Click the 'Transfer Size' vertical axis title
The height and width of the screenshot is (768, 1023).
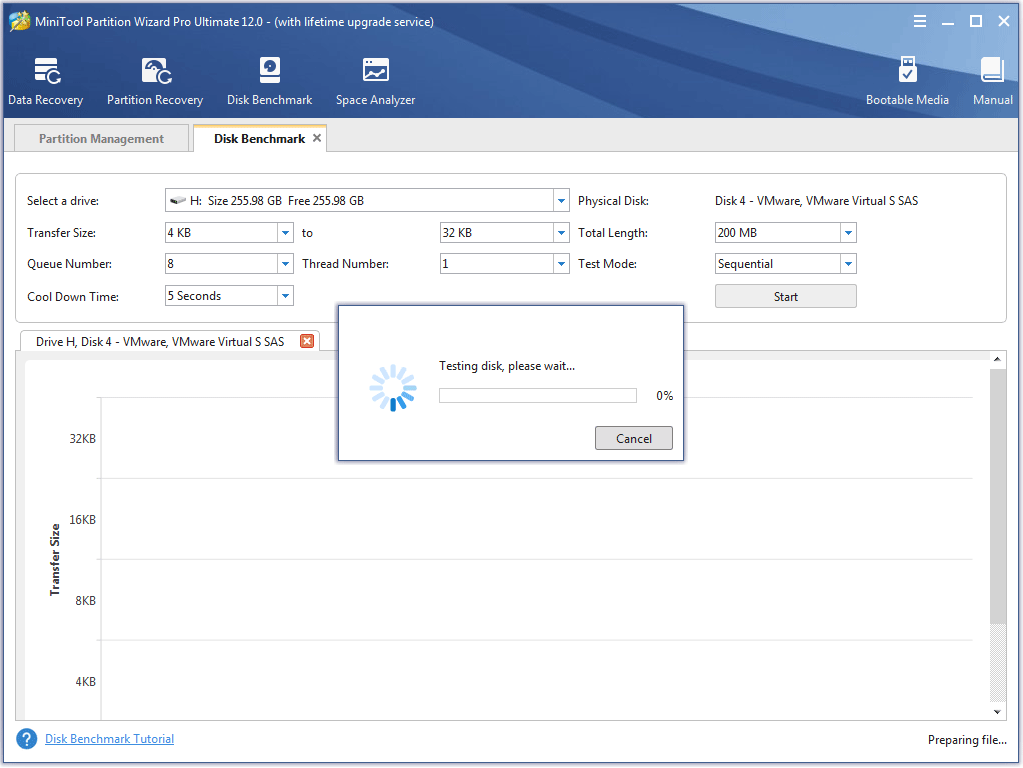(x=55, y=559)
